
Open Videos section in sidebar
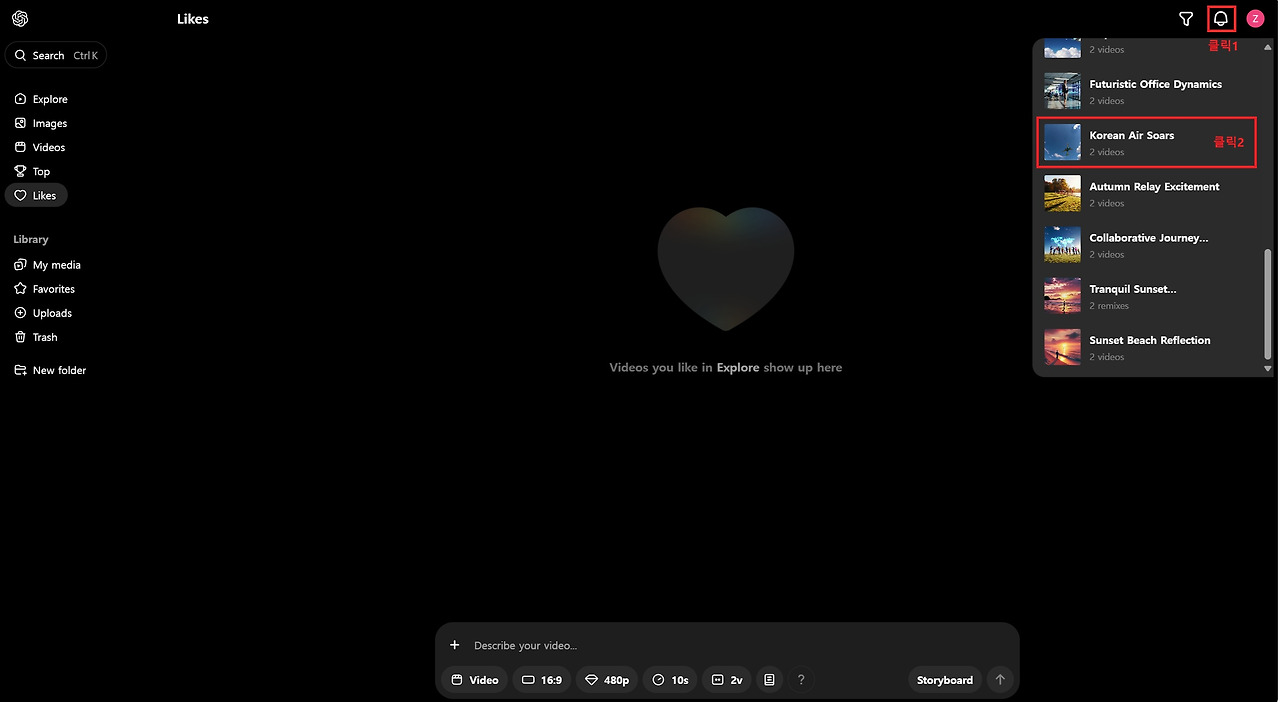click(40, 147)
